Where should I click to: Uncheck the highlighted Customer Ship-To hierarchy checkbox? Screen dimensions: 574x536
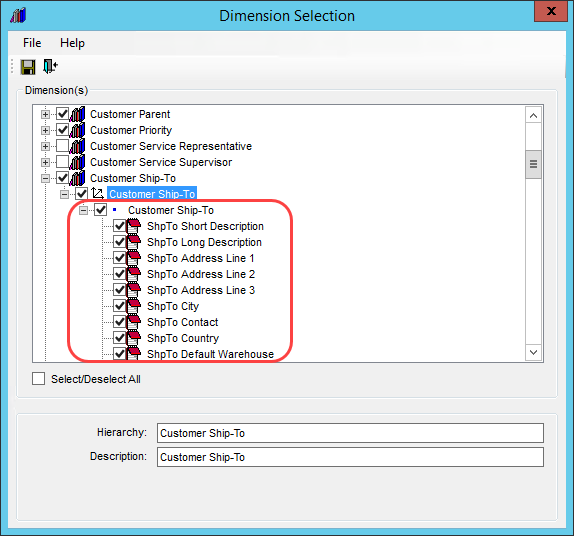pyautogui.click(x=81, y=194)
